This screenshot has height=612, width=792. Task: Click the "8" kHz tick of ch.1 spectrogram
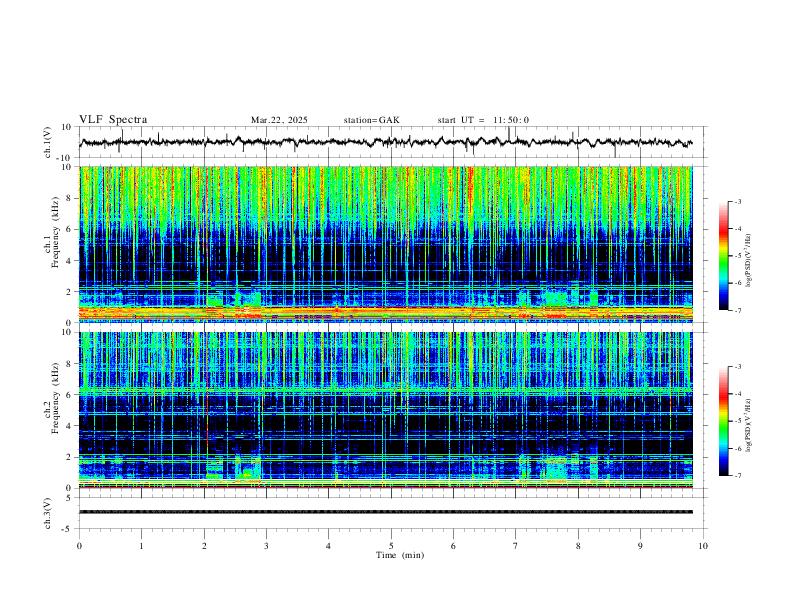click(x=69, y=198)
